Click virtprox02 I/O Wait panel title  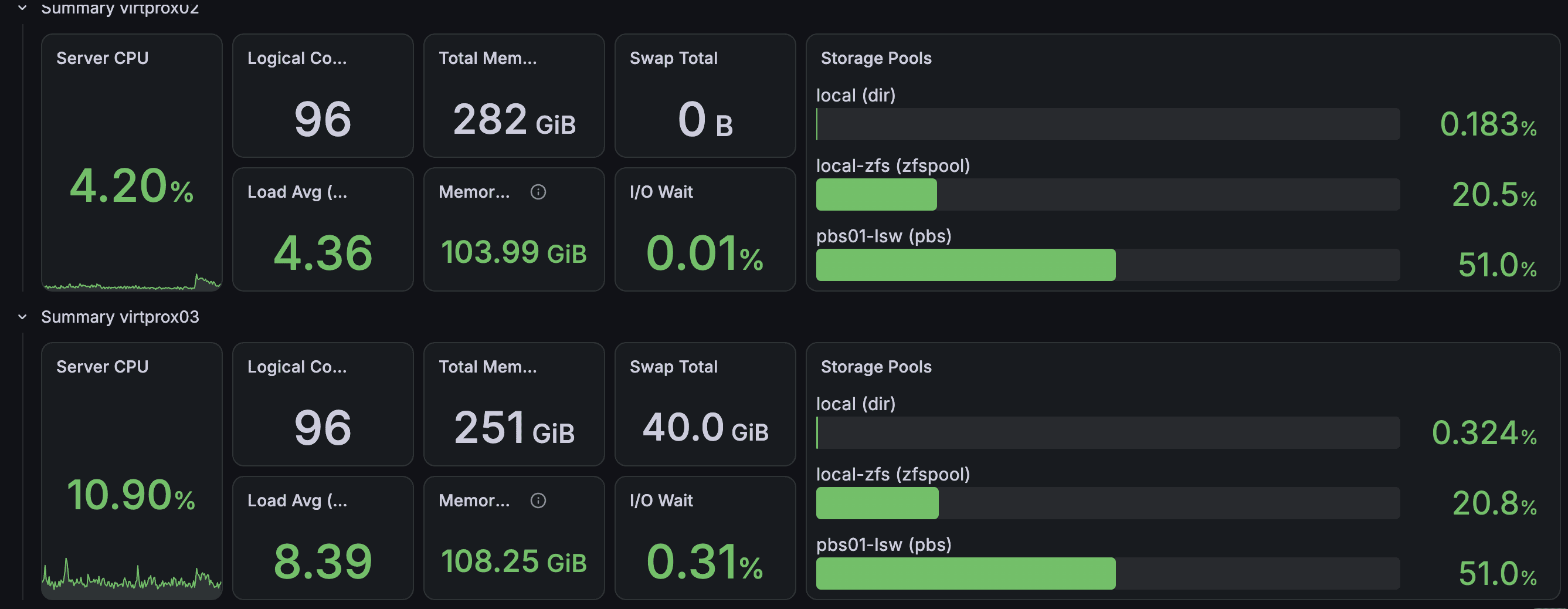661,192
